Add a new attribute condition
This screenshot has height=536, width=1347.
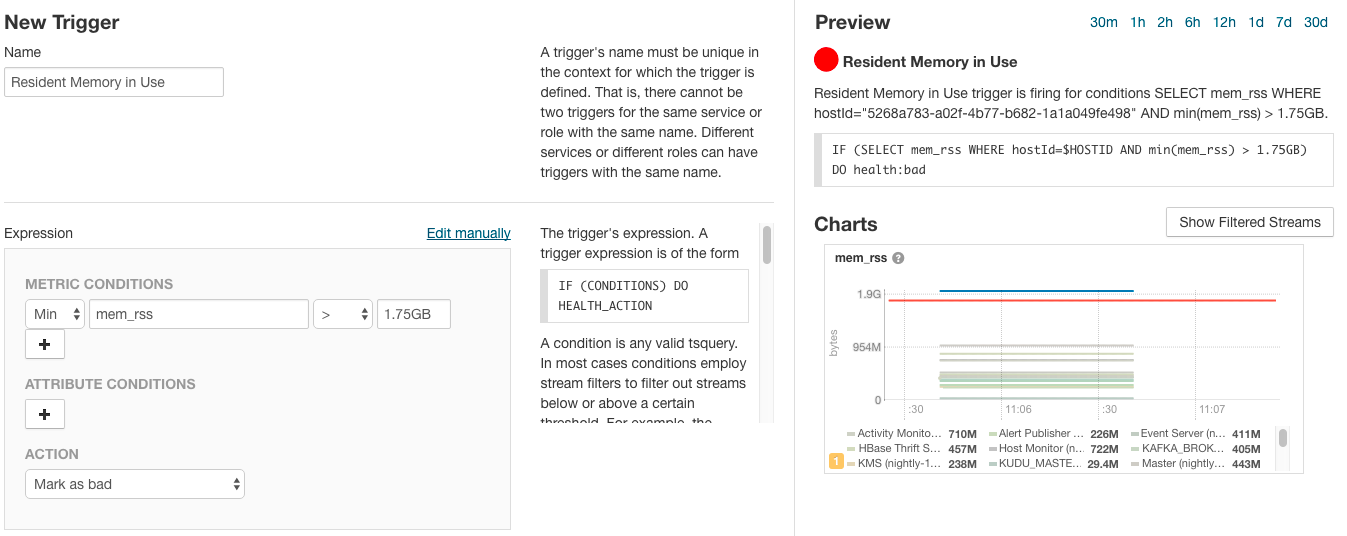click(45, 414)
